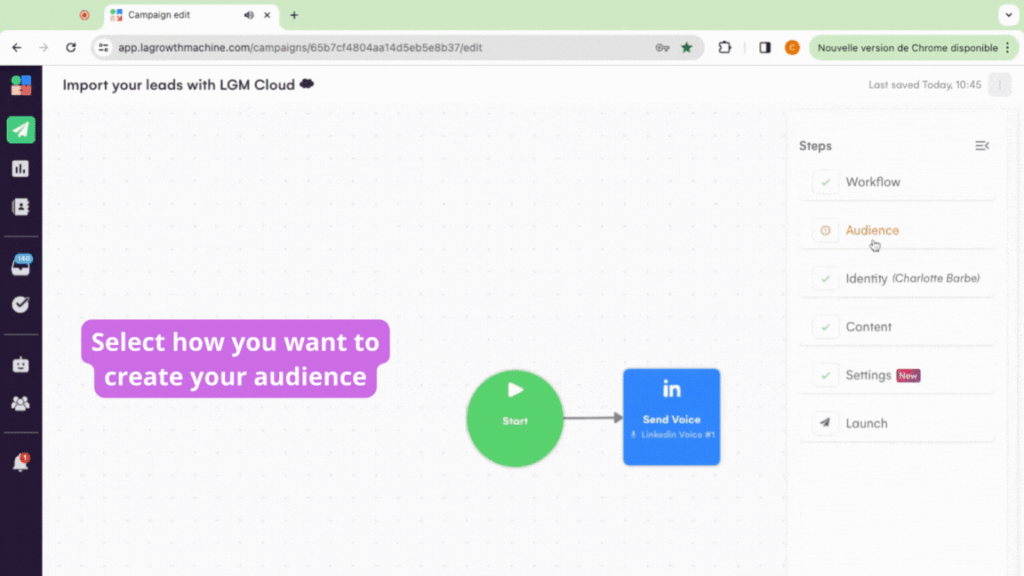Screen dimensions: 1024x576
Task: Open the leads contact book icon
Action: pos(21,207)
